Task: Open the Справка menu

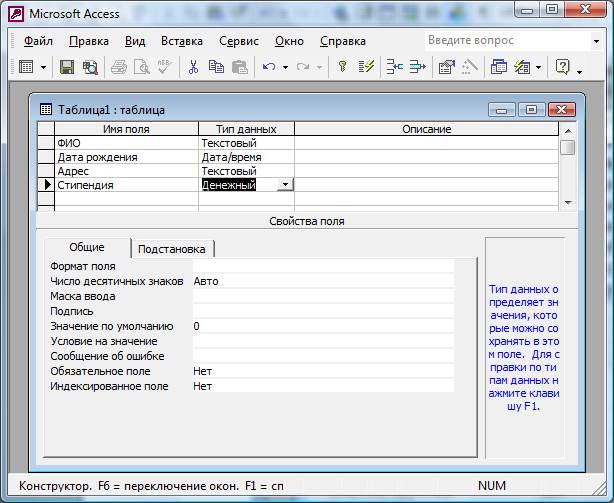Action: [343, 41]
